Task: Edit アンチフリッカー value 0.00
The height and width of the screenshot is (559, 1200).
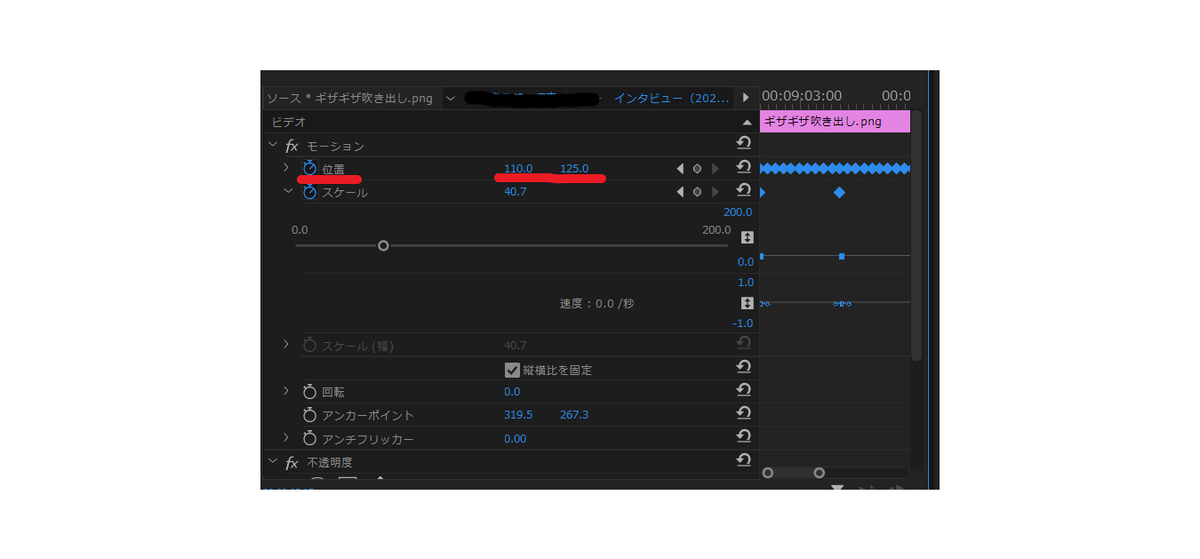Action: [515, 439]
